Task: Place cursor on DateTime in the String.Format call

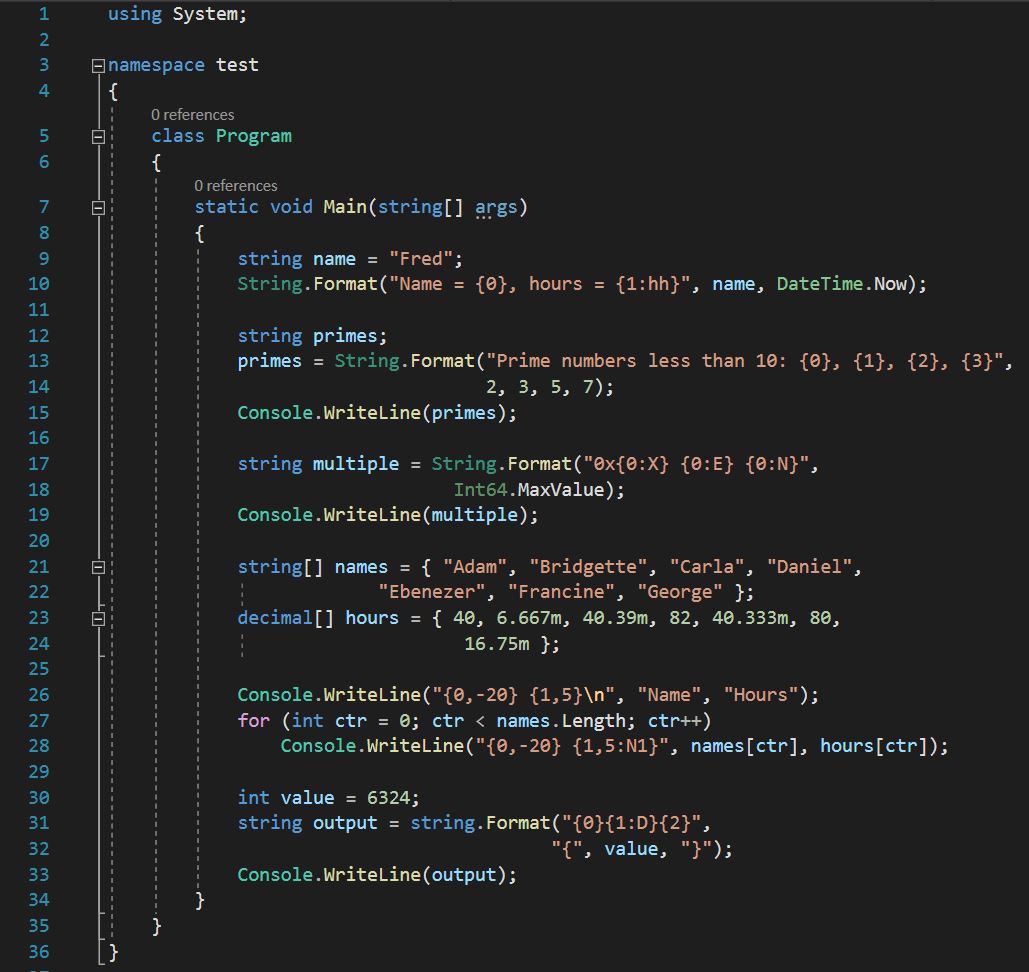Action: 819,284
